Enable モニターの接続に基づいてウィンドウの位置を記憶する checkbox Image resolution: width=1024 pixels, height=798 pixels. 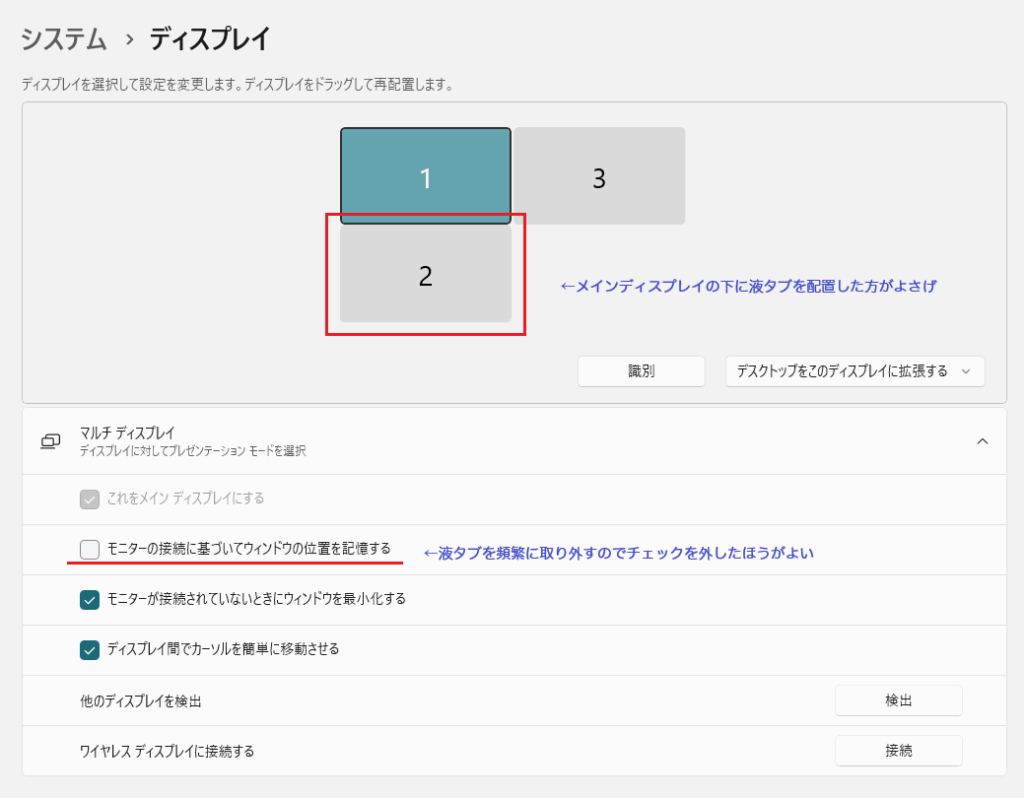89,549
